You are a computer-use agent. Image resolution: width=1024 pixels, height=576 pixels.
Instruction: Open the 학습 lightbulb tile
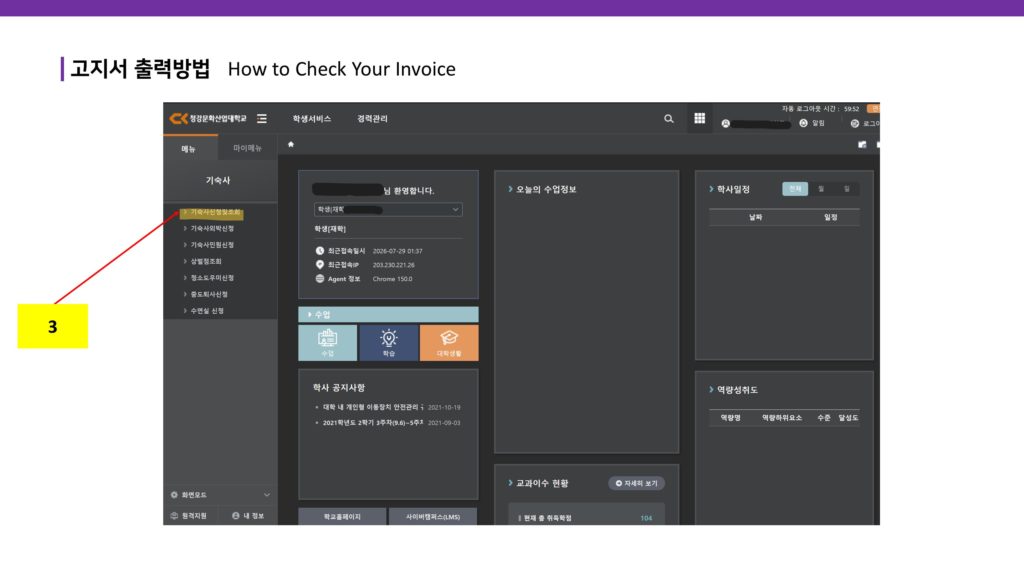[389, 342]
